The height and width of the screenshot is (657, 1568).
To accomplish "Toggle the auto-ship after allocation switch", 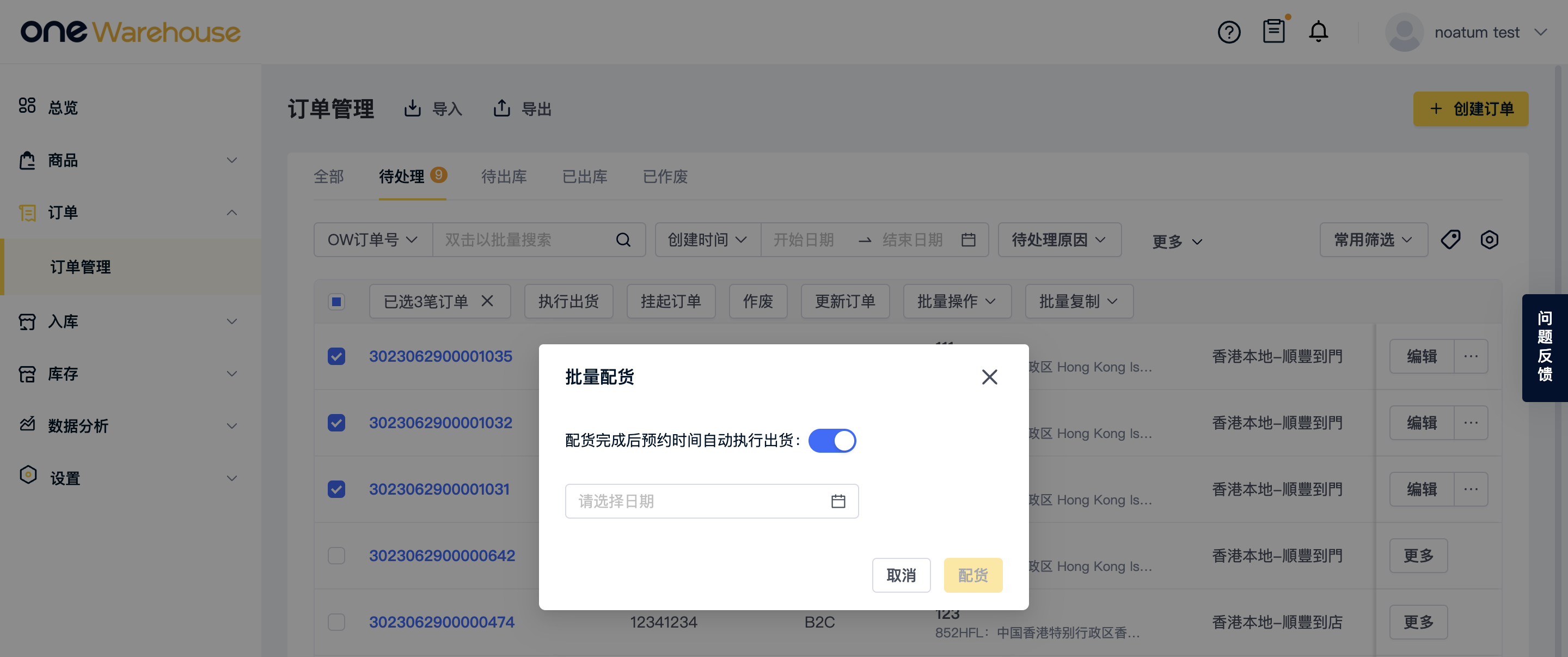I will tap(831, 441).
